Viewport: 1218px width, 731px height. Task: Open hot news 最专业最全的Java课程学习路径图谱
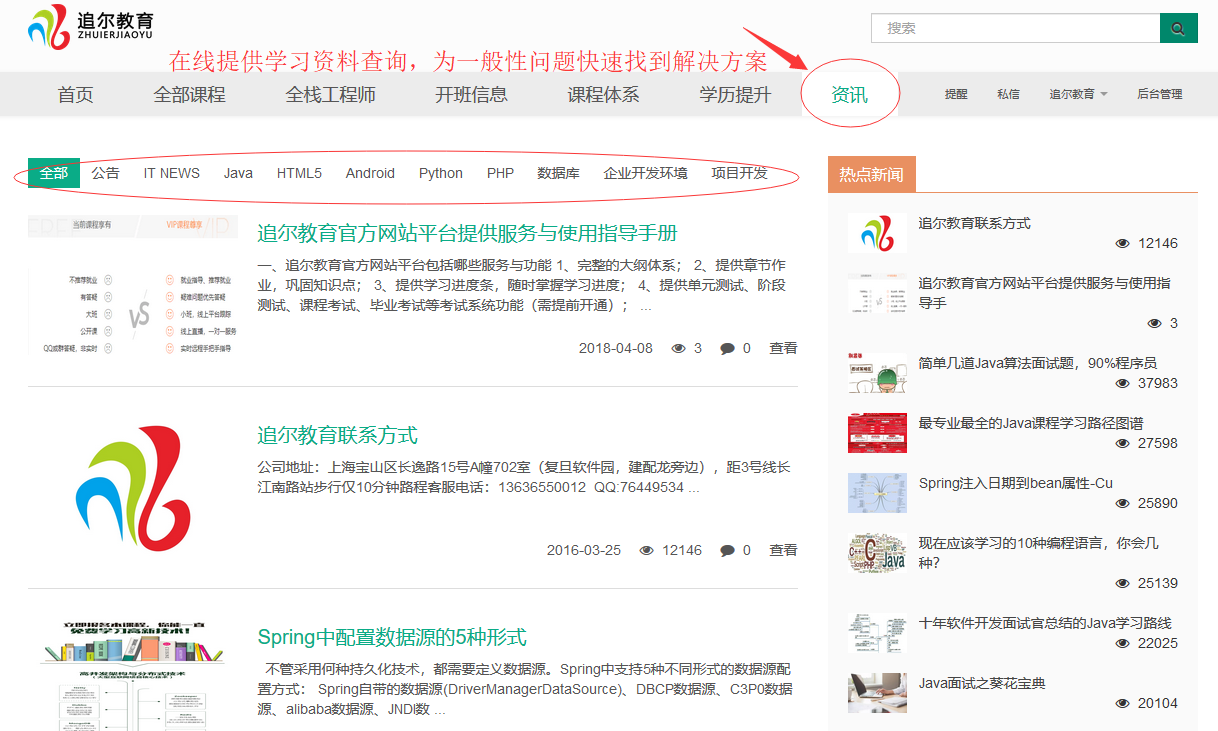(1030, 423)
